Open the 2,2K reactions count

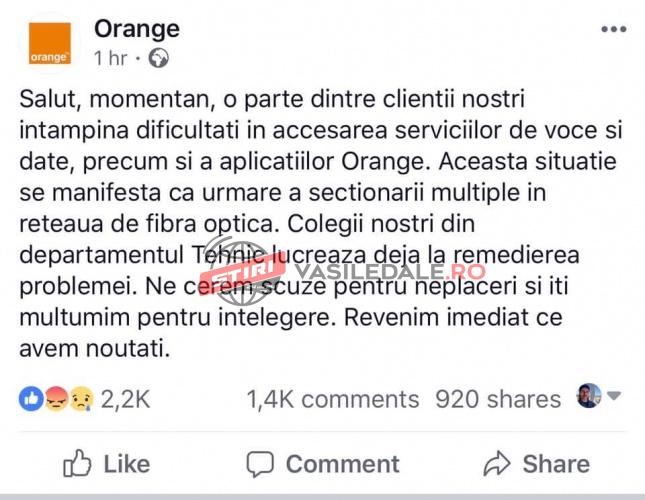click(x=126, y=399)
